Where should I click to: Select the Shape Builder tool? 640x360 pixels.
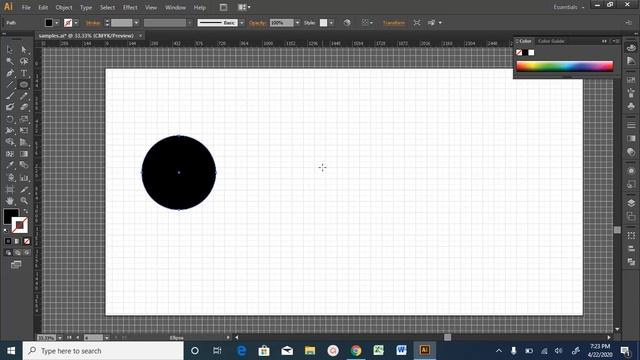[x=10, y=142]
